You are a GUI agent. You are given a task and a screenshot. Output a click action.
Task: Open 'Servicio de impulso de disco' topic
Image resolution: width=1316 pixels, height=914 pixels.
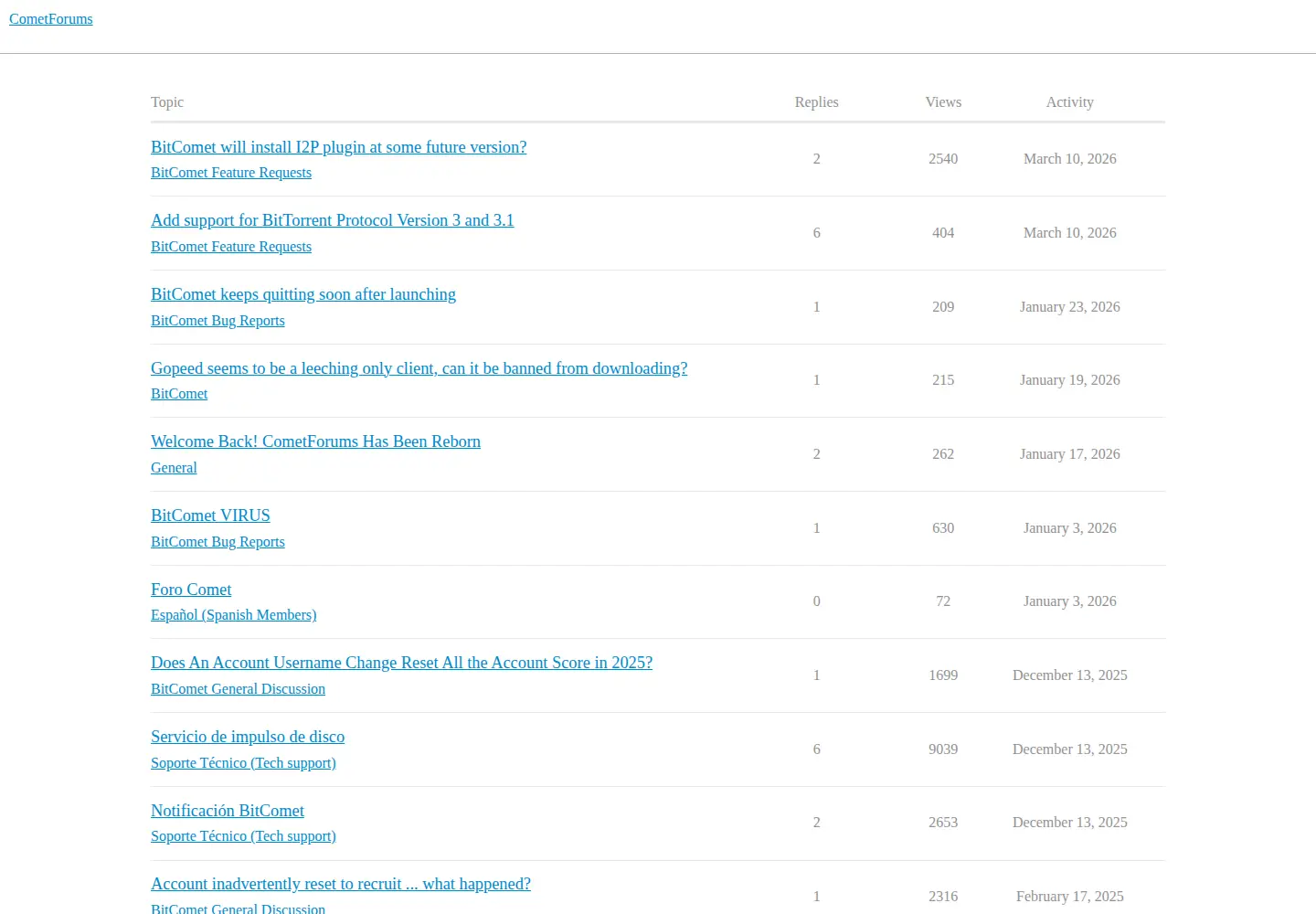point(248,737)
